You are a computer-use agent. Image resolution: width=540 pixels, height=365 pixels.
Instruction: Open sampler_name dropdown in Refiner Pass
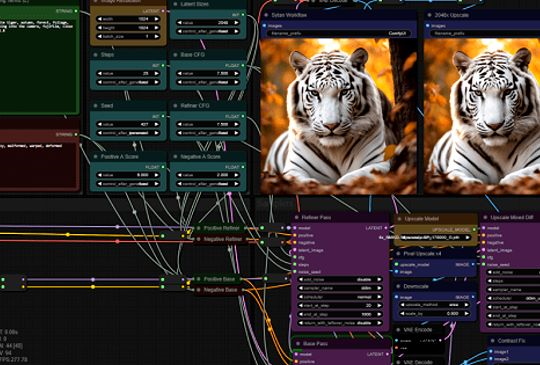[x=340, y=288]
